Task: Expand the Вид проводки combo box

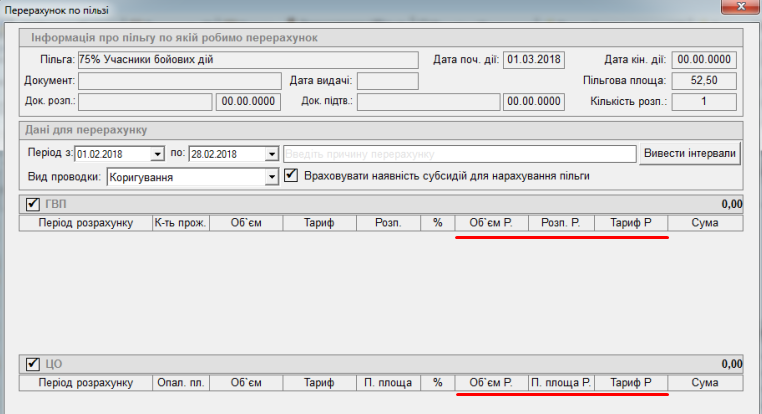Action: (x=271, y=177)
